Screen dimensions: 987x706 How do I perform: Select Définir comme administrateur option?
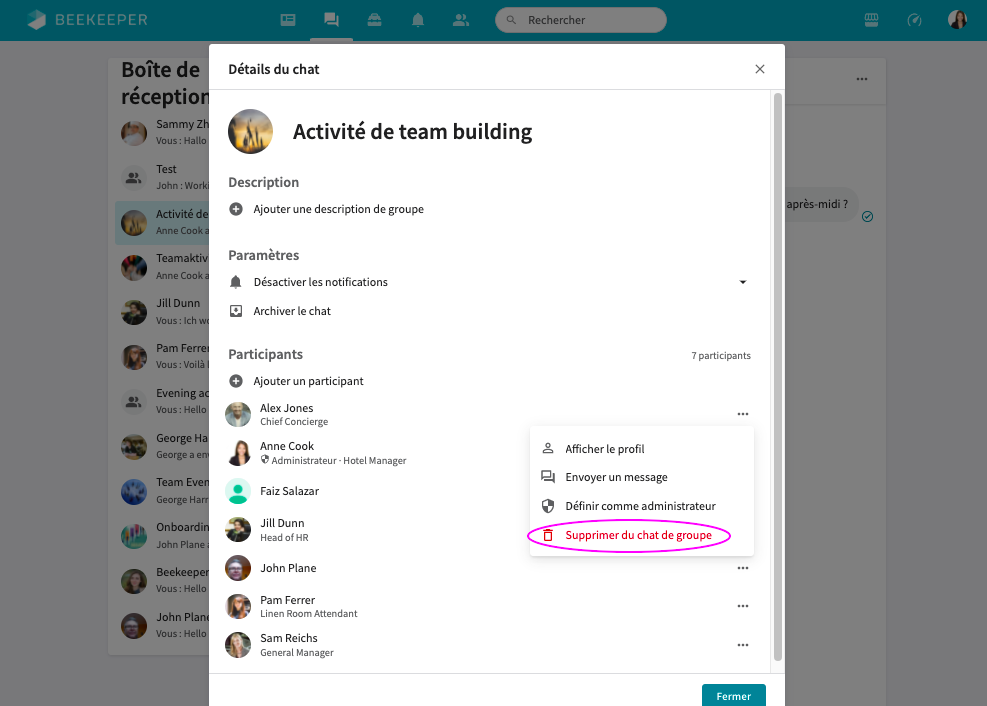point(640,506)
